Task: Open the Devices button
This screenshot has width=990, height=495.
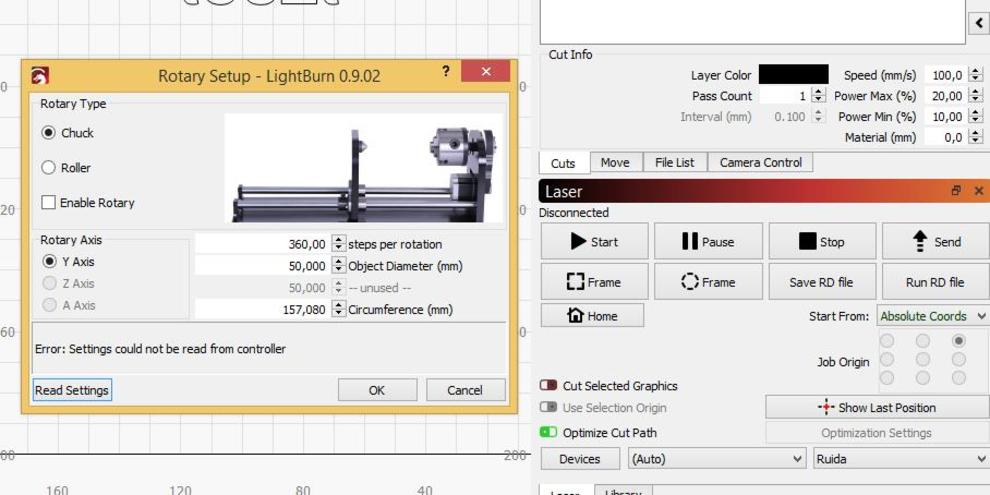Action: point(580,459)
